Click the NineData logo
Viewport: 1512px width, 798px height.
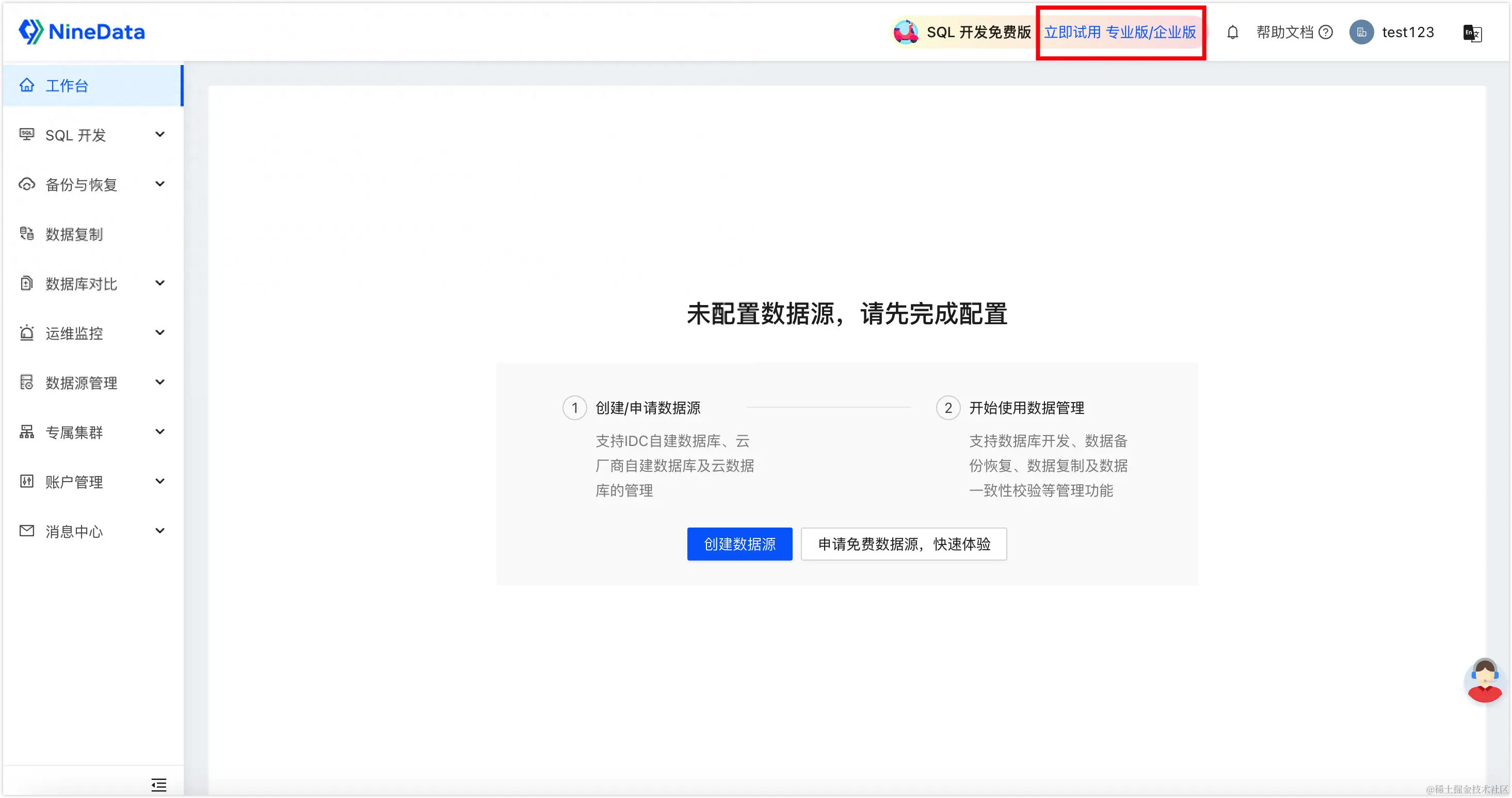[82, 31]
